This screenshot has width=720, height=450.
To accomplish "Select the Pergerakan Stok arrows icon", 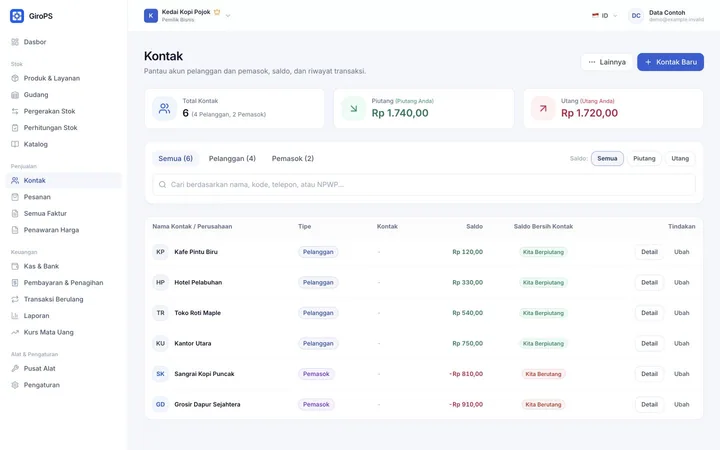I will [15, 111].
